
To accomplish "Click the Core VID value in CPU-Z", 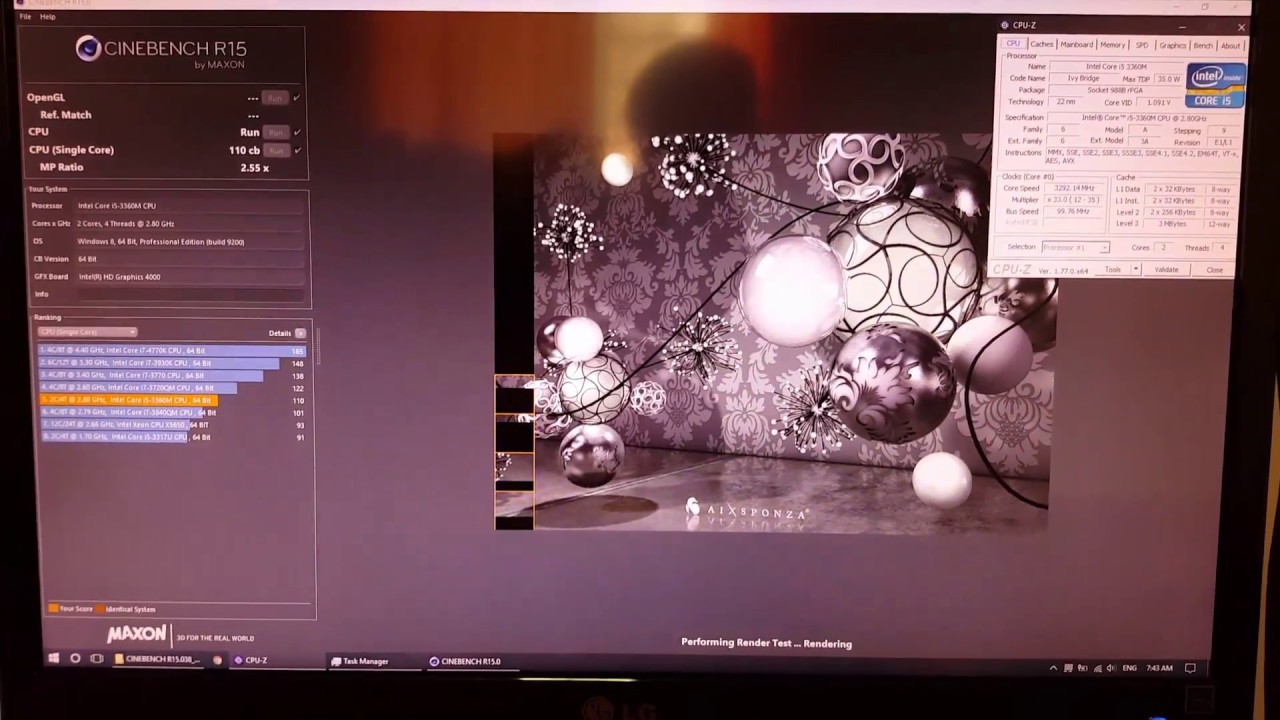I will pyautogui.click(x=1159, y=102).
